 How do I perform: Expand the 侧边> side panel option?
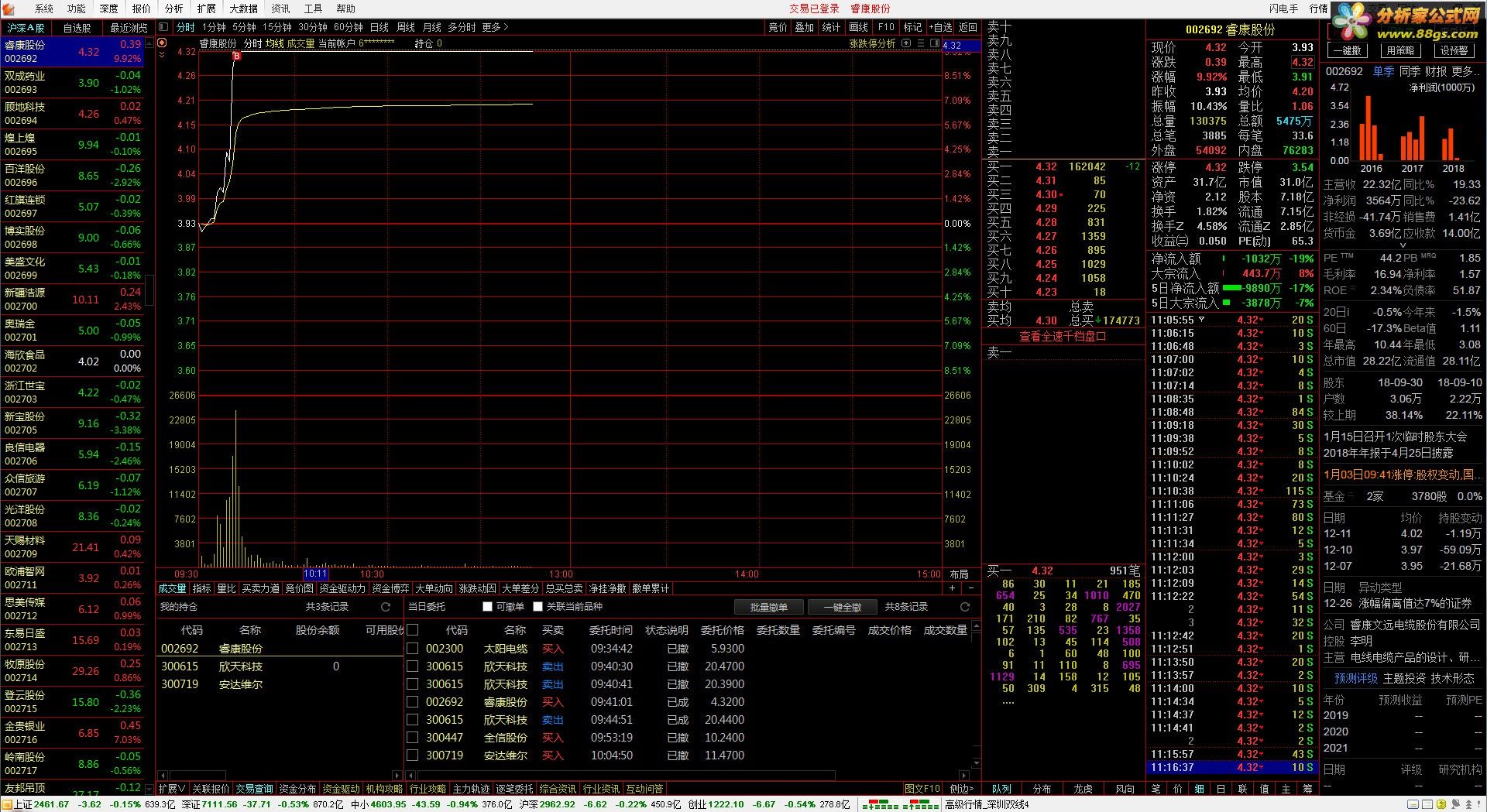point(961,789)
